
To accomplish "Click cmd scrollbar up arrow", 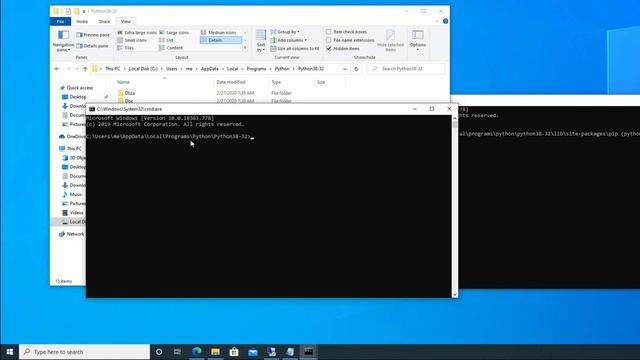I will point(455,118).
